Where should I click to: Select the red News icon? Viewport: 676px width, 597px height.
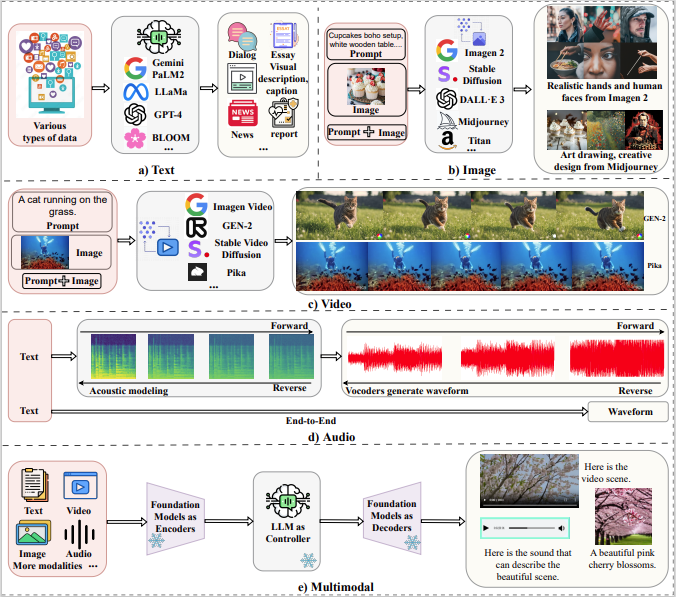(x=243, y=113)
